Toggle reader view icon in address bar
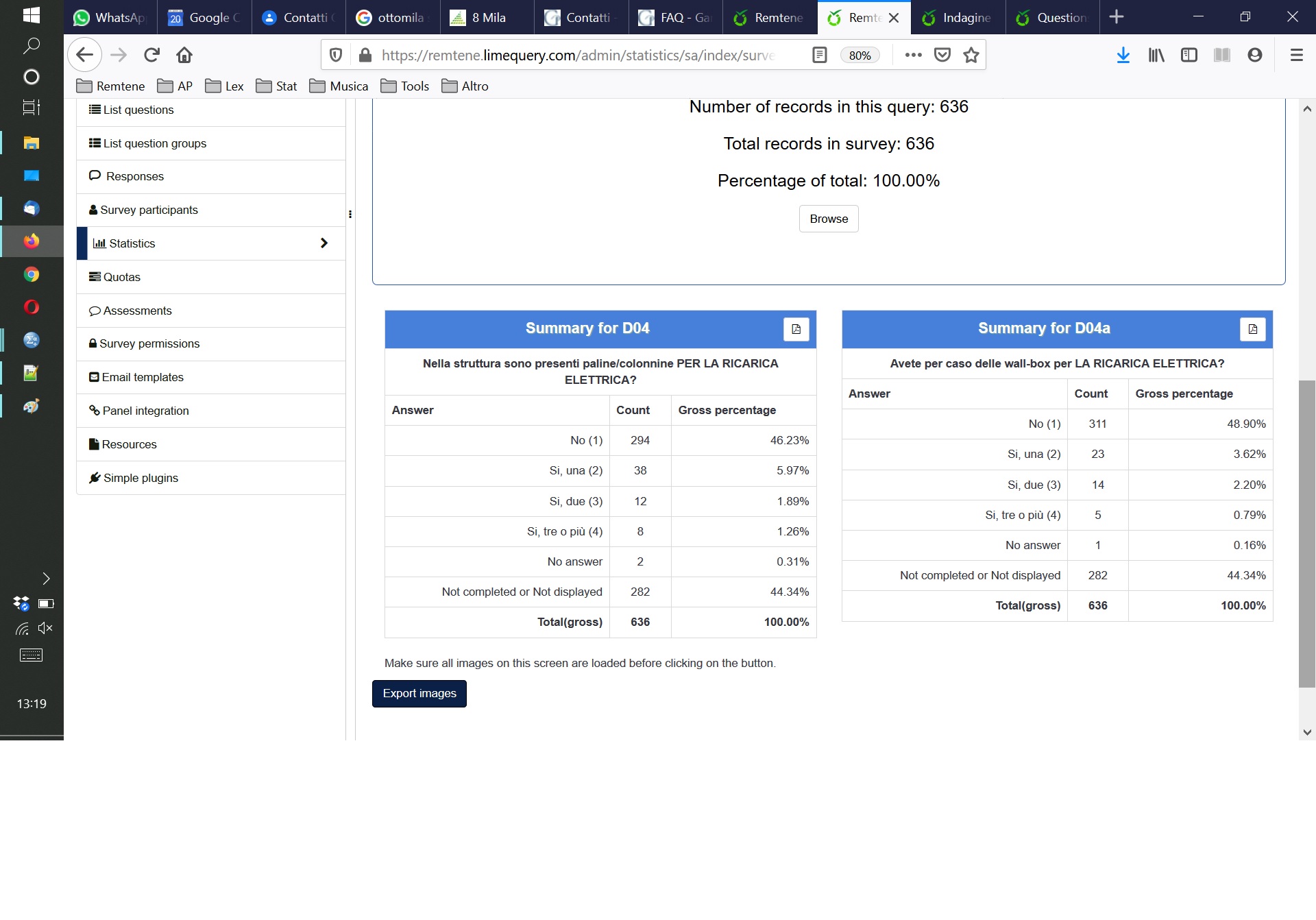 click(x=819, y=55)
